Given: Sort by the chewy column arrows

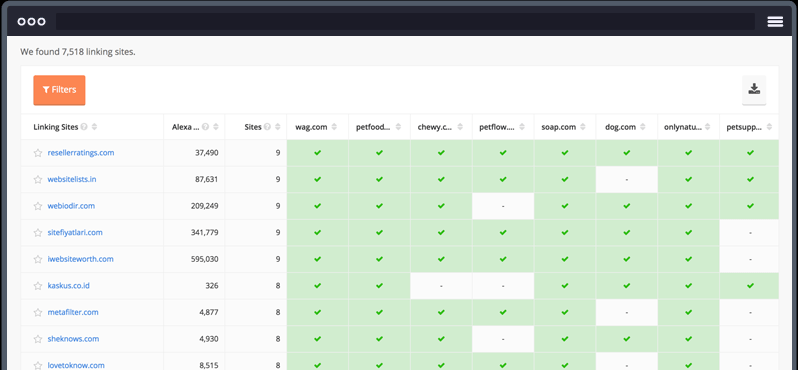Looking at the screenshot, I should click(x=461, y=127).
